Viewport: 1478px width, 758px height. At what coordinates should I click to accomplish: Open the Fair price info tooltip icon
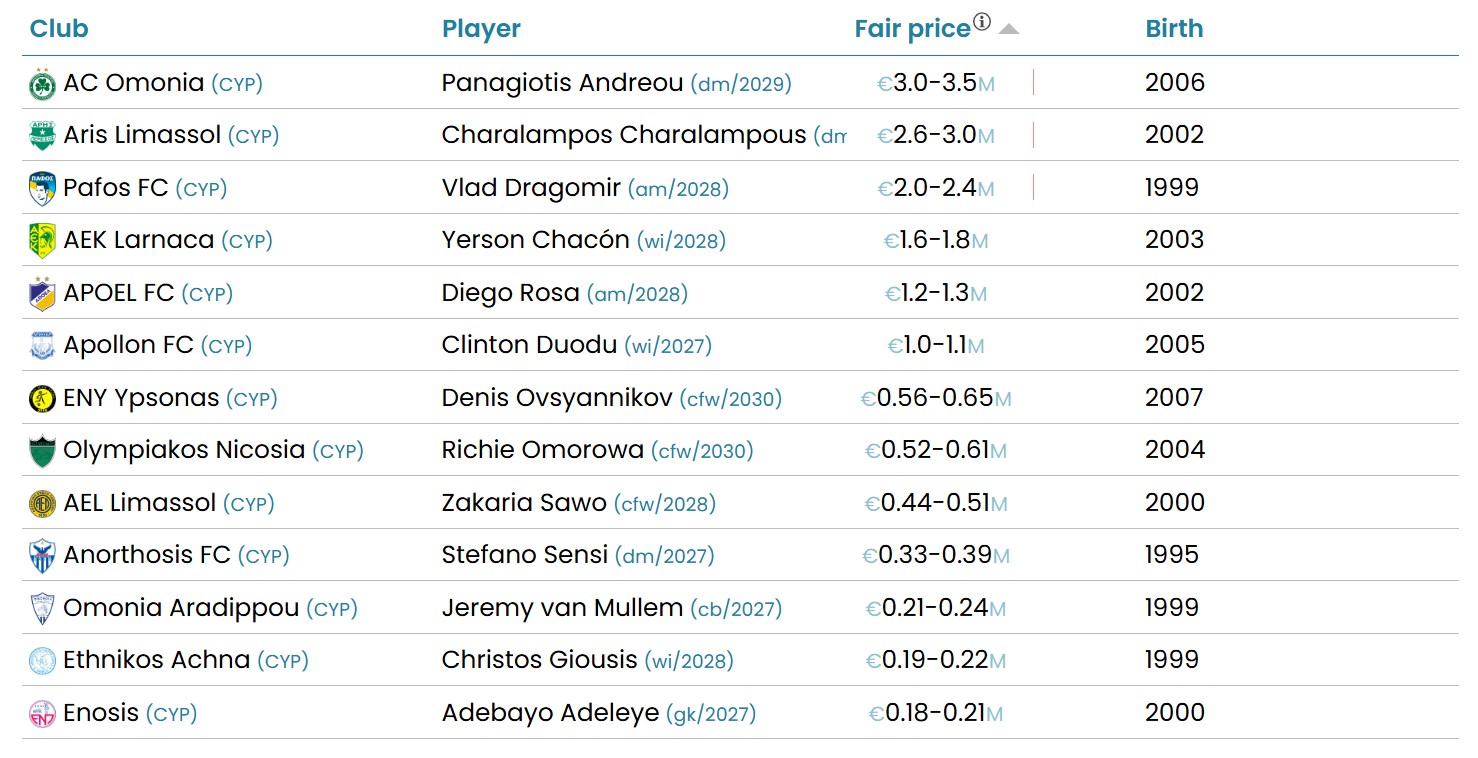tap(982, 22)
